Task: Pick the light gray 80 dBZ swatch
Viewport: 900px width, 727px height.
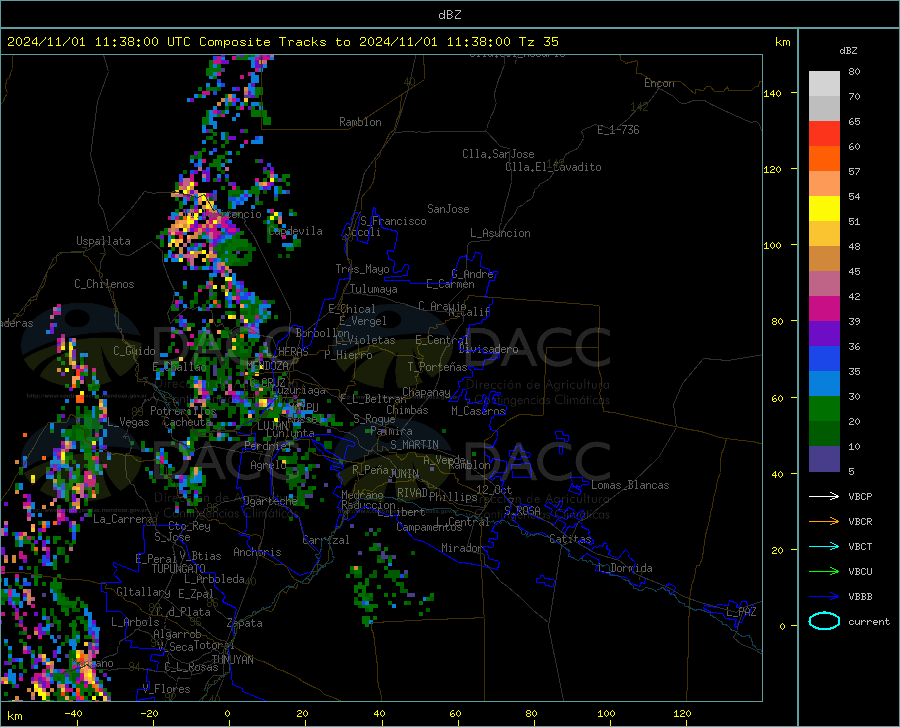Action: 824,84
